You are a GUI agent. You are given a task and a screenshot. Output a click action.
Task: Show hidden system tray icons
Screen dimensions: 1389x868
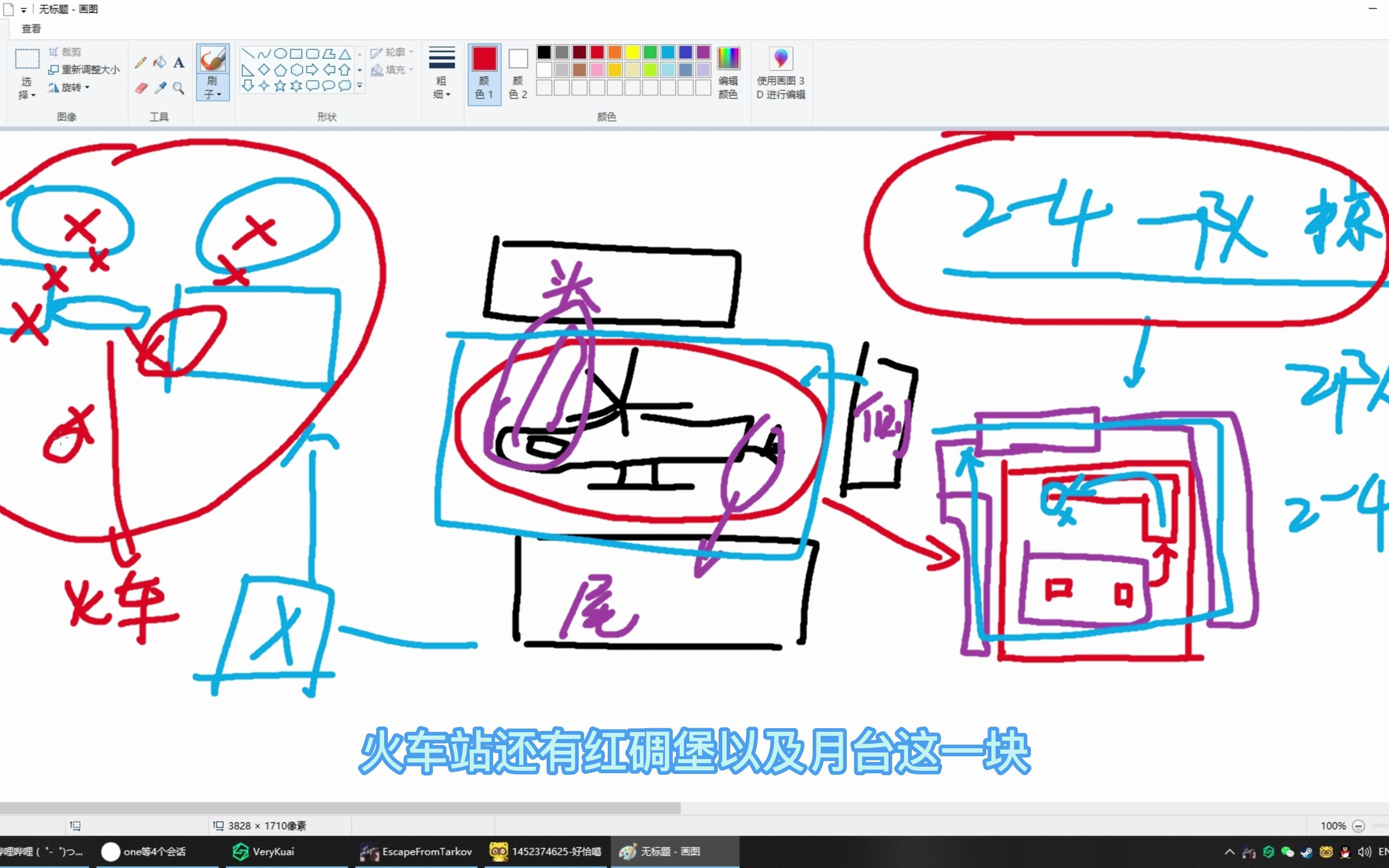[1229, 852]
